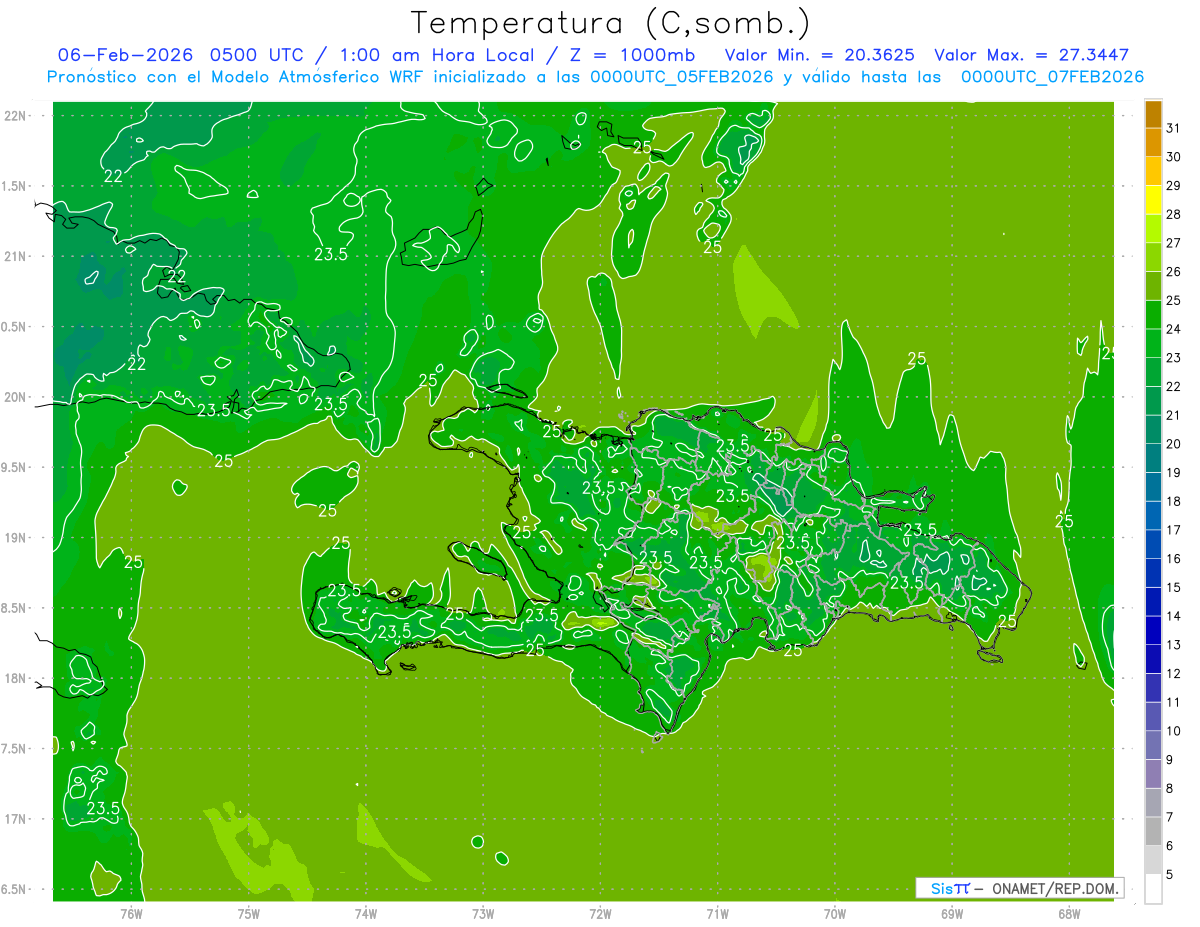The height and width of the screenshot is (927, 1200).
Task: Click the 19N latitude axis label
Action: click(15, 537)
